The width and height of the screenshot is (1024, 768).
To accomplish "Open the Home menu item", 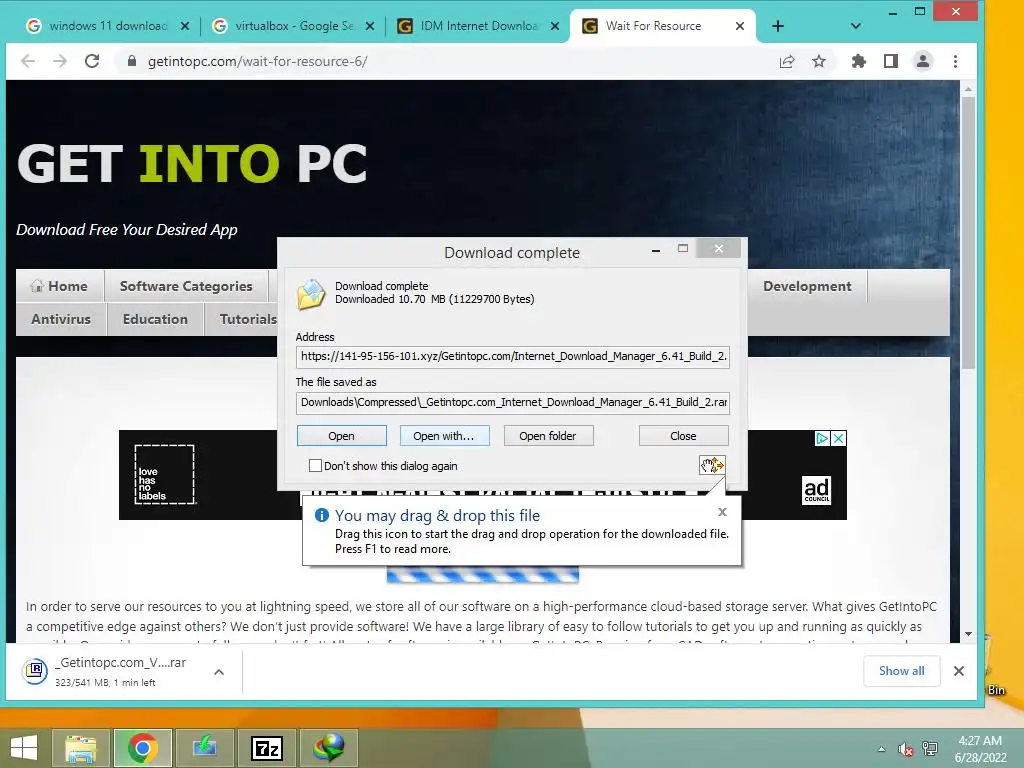I will [x=59, y=286].
